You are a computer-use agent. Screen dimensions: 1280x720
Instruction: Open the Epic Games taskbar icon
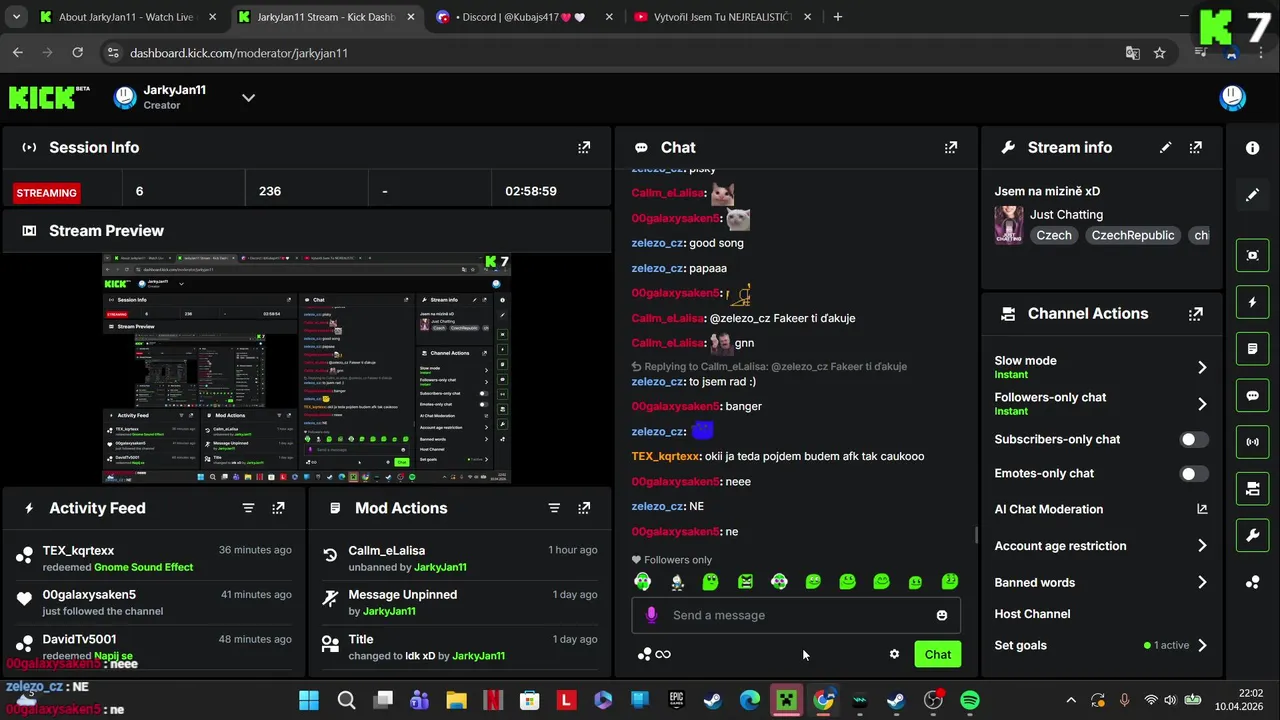click(x=677, y=700)
